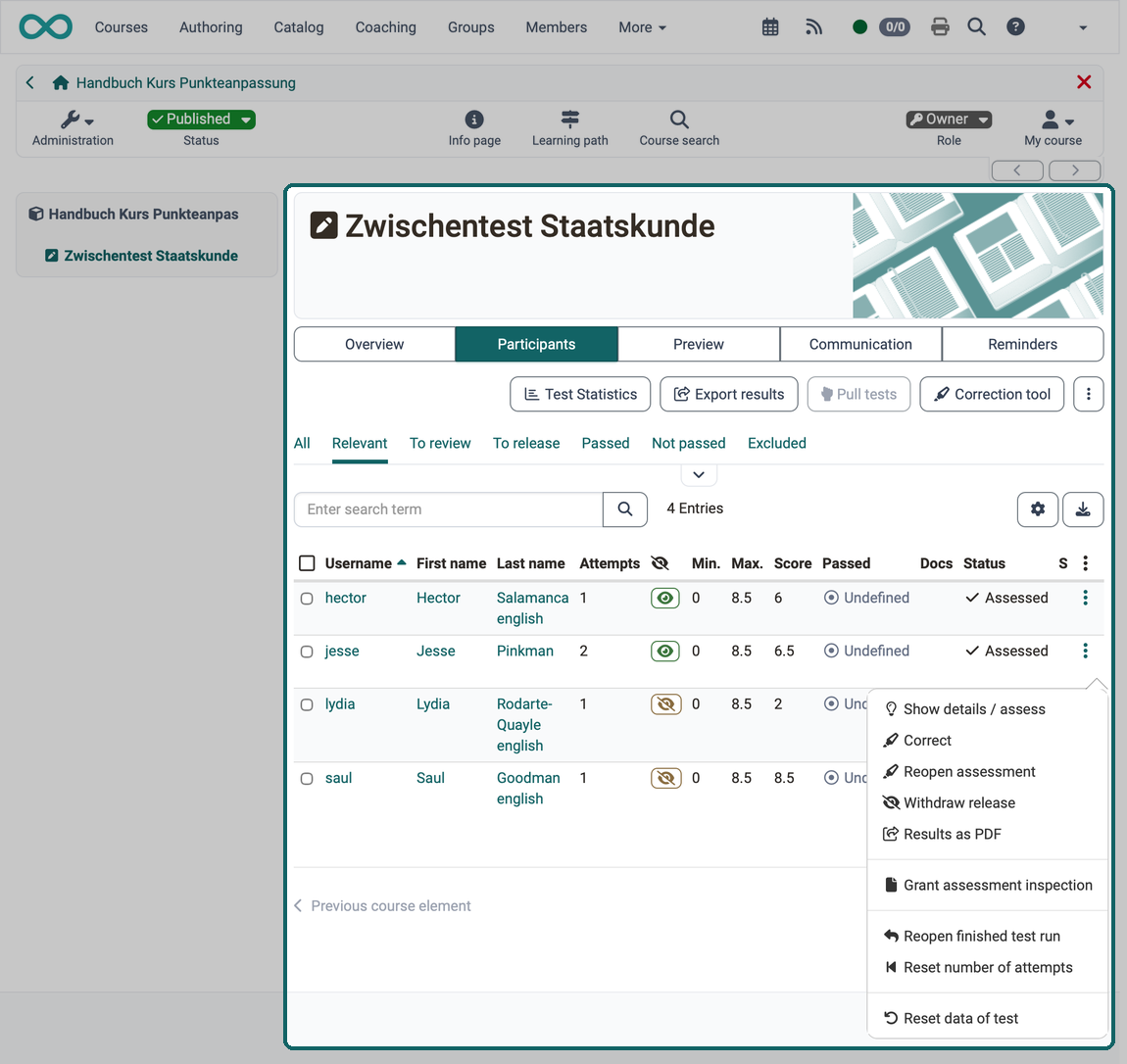Switch to the Overview tab

tap(374, 344)
